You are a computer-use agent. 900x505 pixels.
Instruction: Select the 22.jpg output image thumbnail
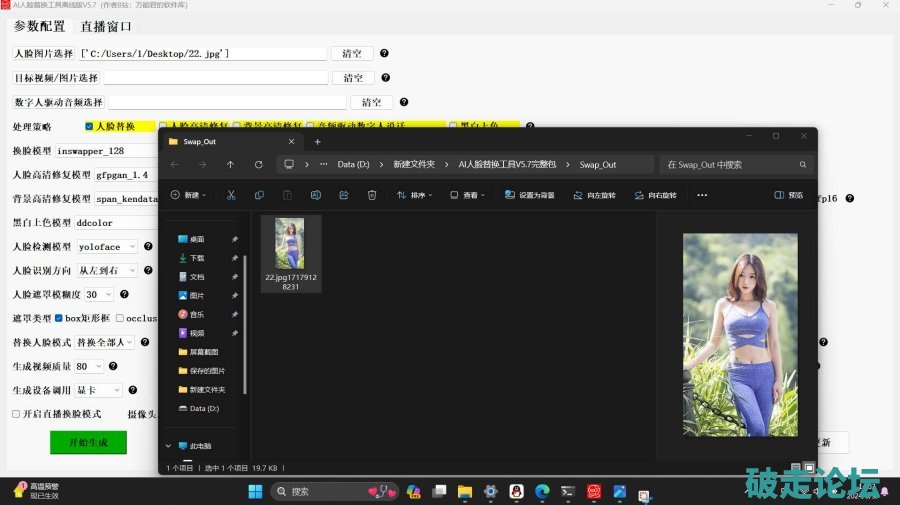290,244
